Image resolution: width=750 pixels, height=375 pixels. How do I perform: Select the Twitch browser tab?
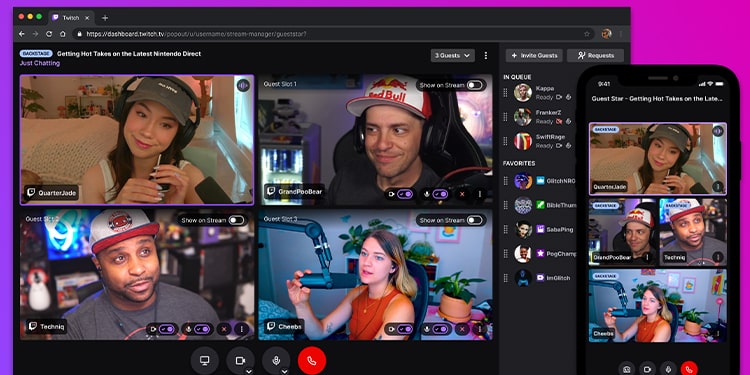[71, 18]
